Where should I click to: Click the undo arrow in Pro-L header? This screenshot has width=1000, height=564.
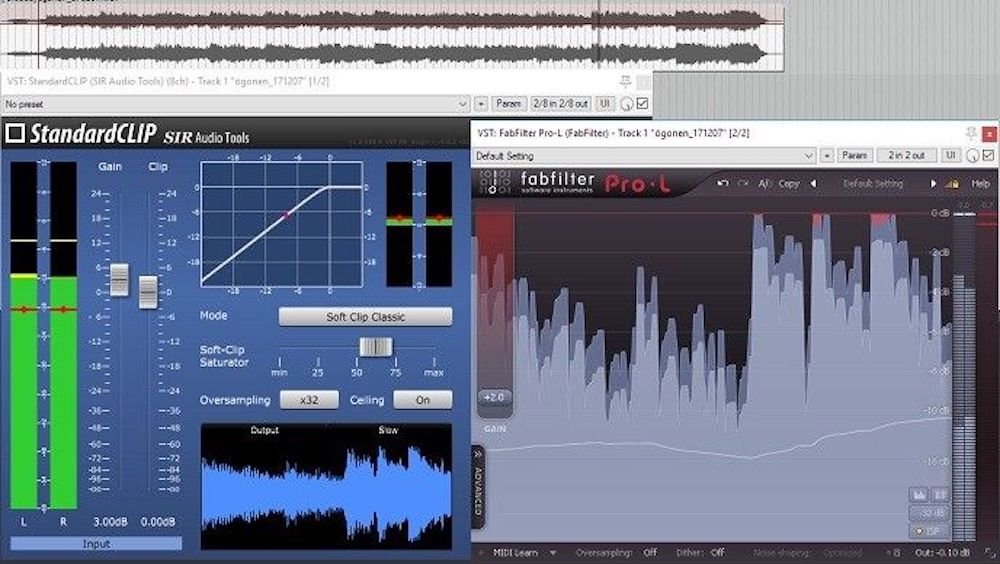722,184
